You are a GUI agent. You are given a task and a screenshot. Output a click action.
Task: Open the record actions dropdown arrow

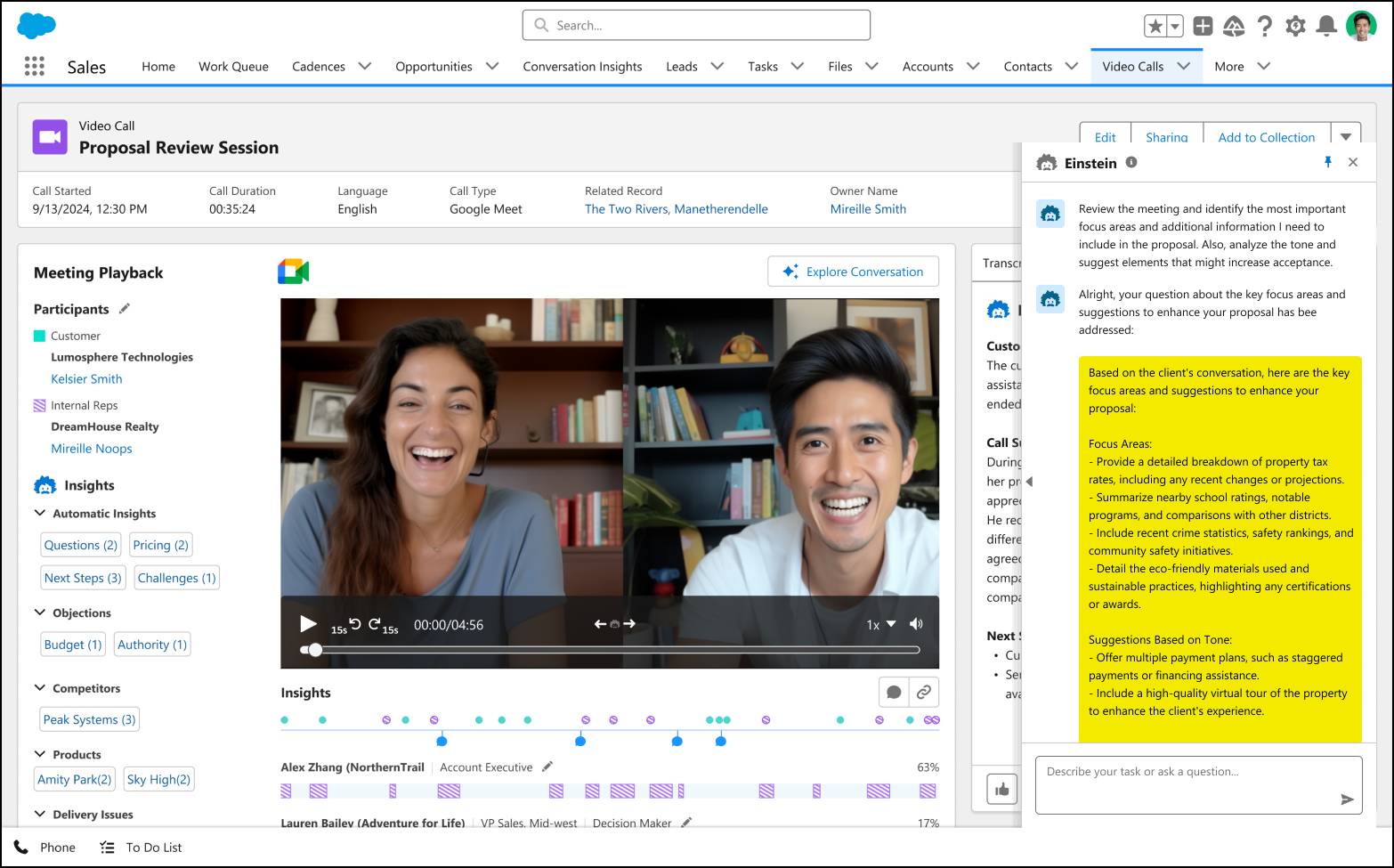point(1346,136)
